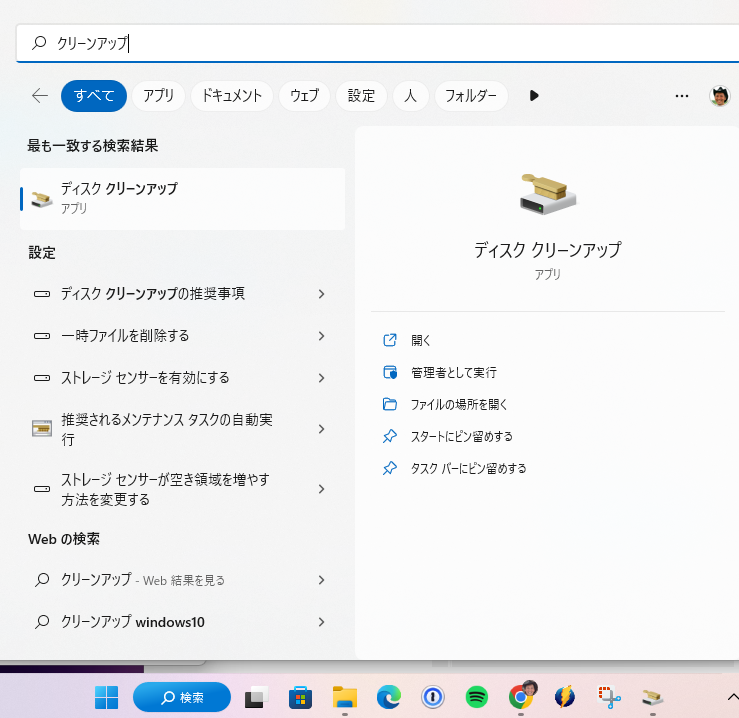Click the Windows Start button

tap(106, 697)
